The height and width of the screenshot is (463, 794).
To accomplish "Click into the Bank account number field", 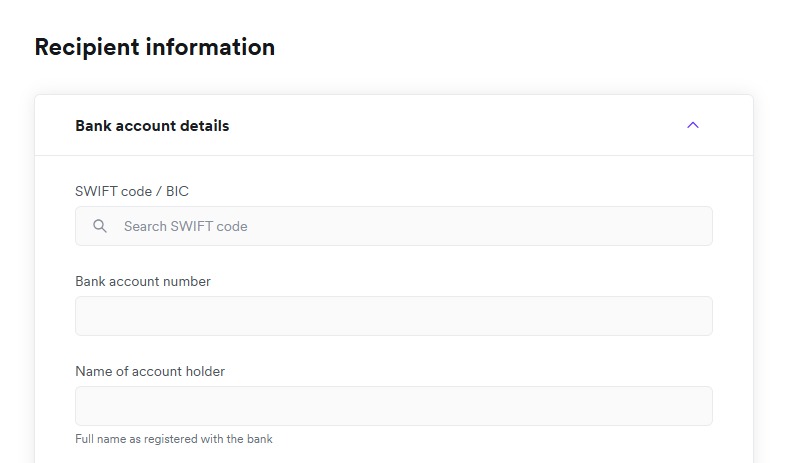I will click(x=393, y=316).
